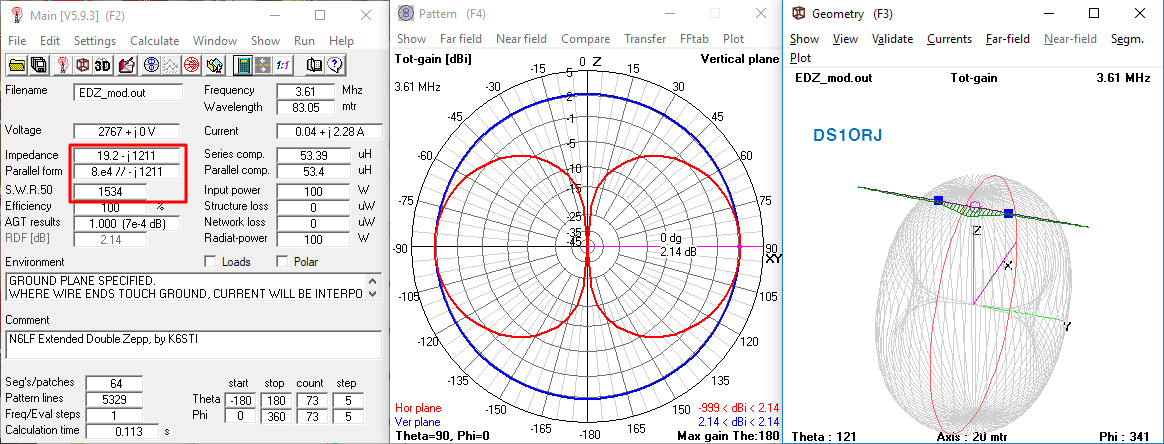Click the edit NEC input file icon
This screenshot has height=444, width=1164.
126,65
